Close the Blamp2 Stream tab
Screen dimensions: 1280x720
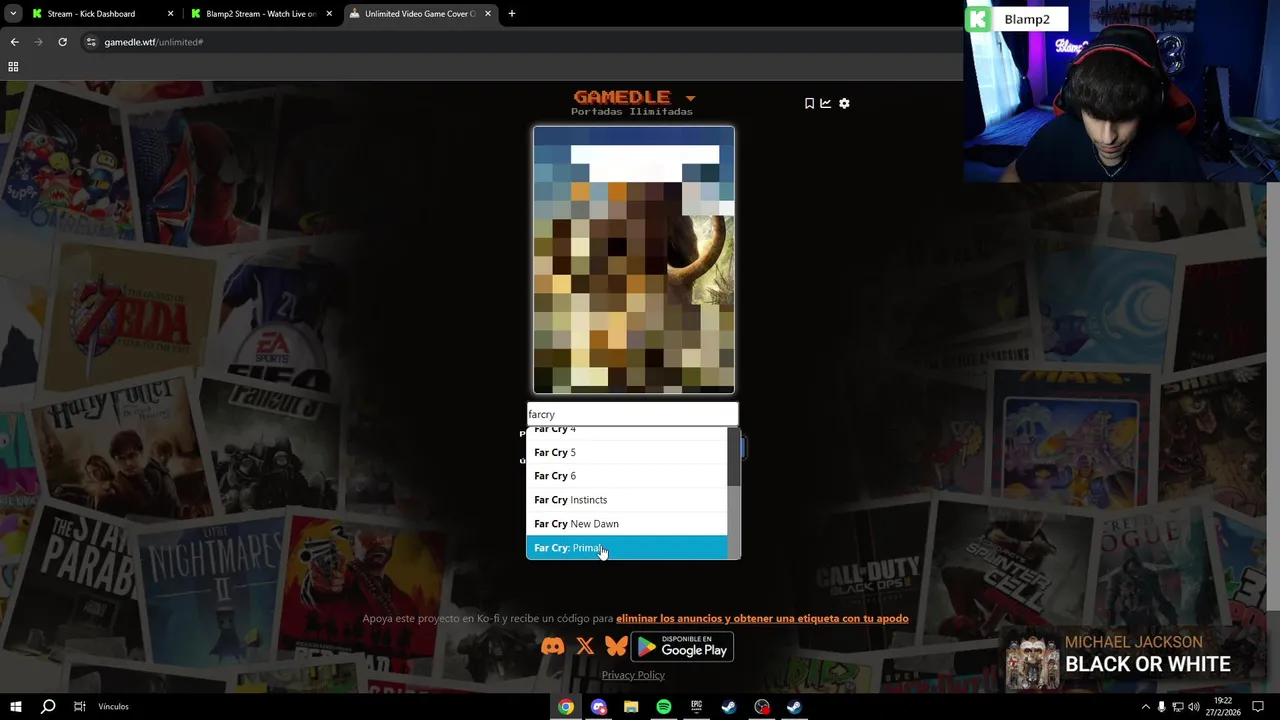click(329, 14)
